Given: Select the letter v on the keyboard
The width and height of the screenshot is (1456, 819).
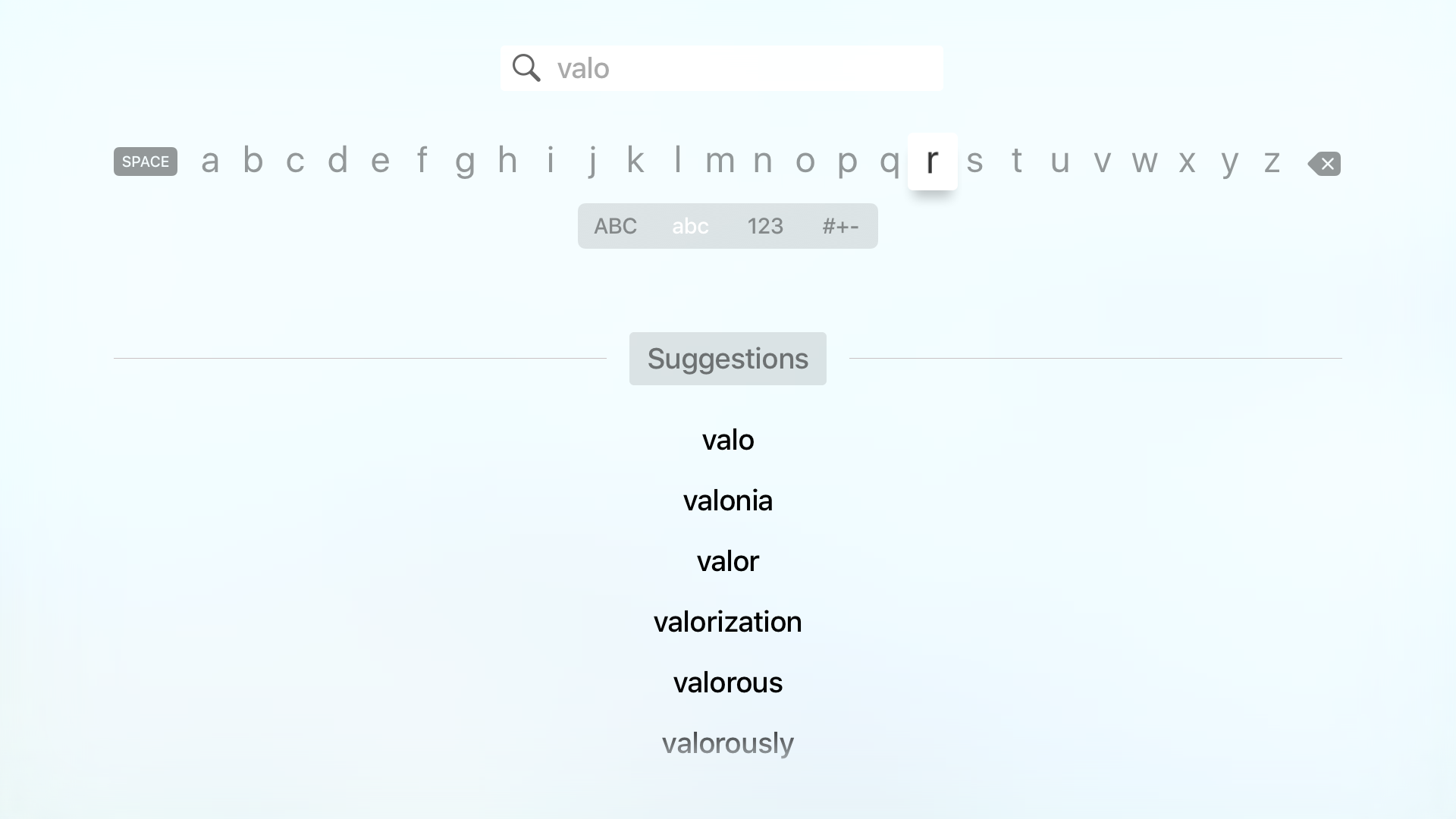Looking at the screenshot, I should (1102, 161).
